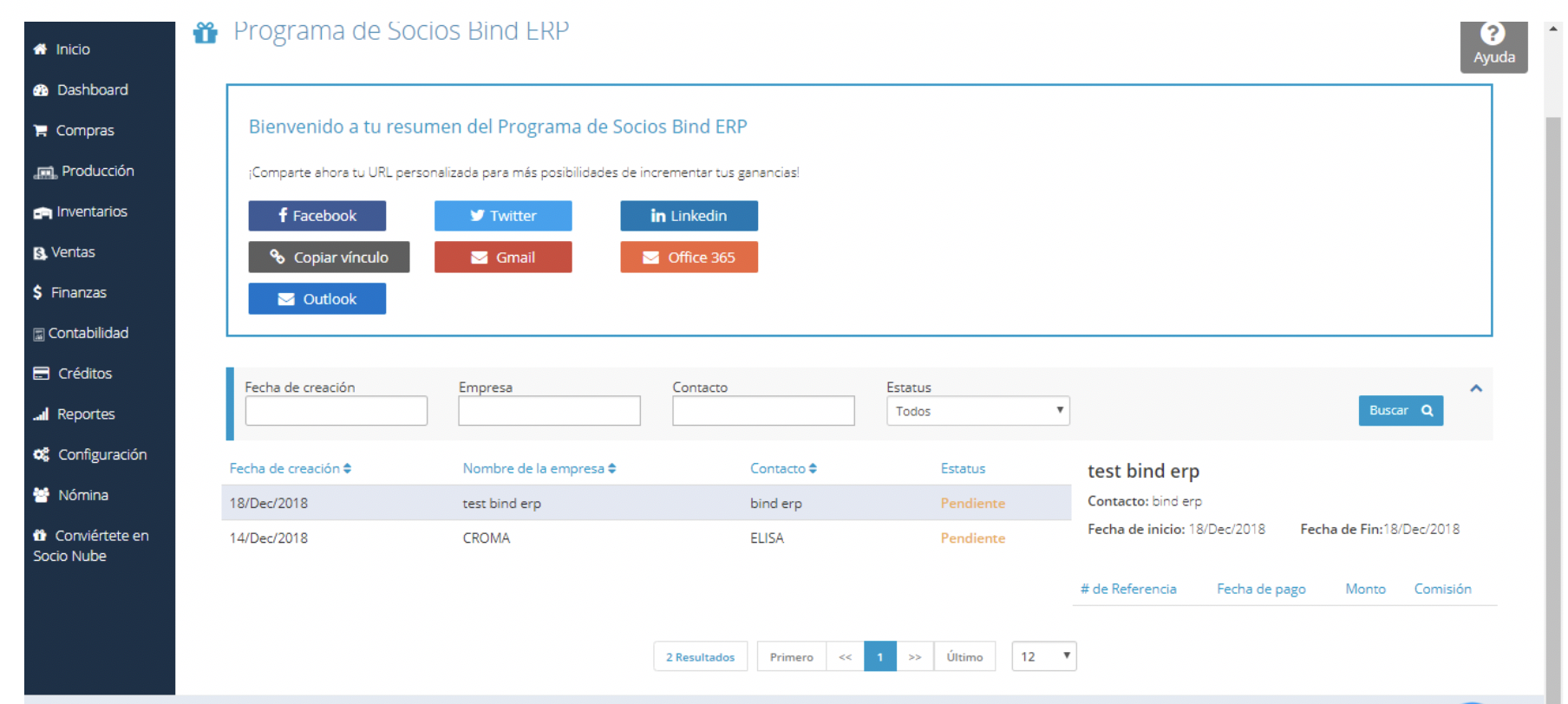Go to Primero page button
This screenshot has width=1568, height=704.
point(792,657)
